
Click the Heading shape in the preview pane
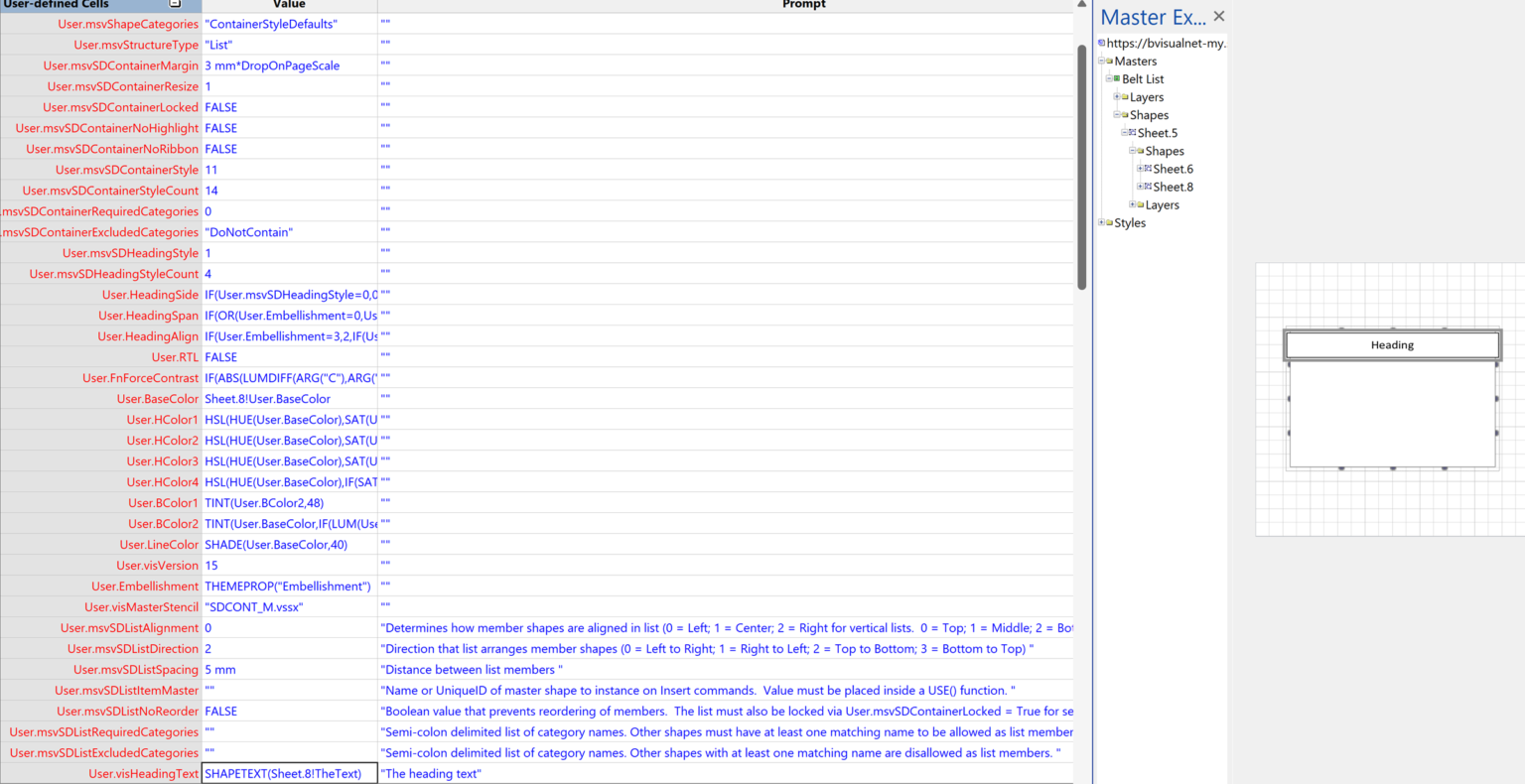point(1392,344)
